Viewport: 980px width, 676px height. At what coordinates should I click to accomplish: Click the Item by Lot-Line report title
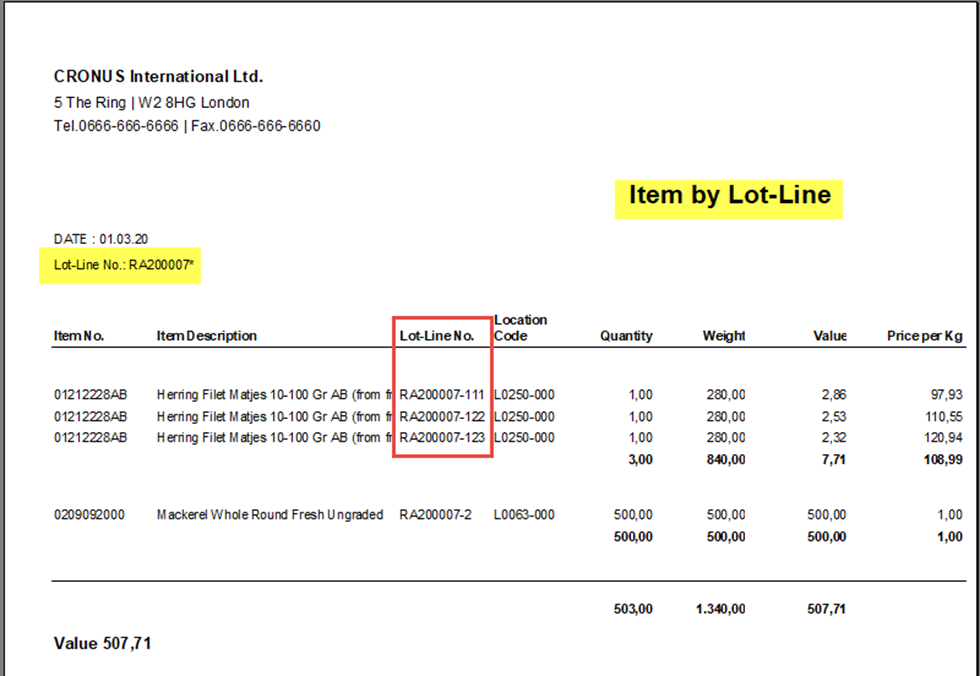pos(729,195)
